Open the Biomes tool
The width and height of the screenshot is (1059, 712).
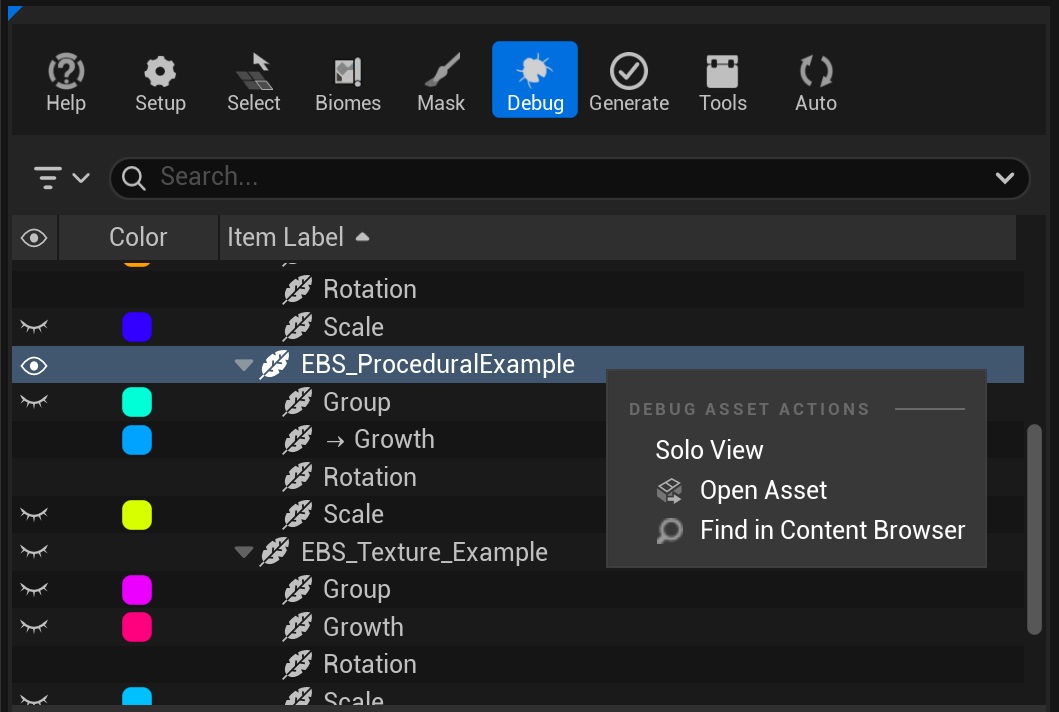pos(348,82)
